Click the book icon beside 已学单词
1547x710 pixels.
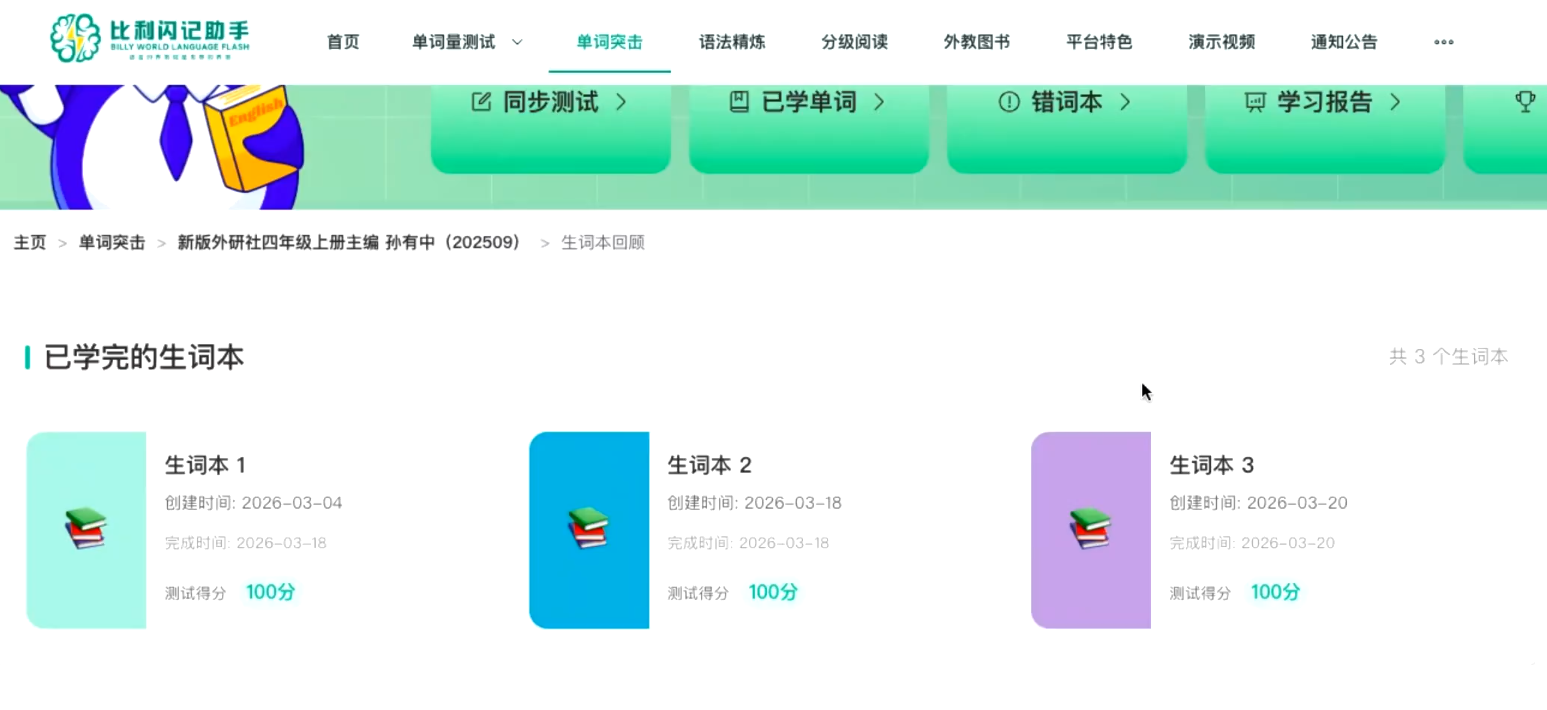[x=739, y=102]
